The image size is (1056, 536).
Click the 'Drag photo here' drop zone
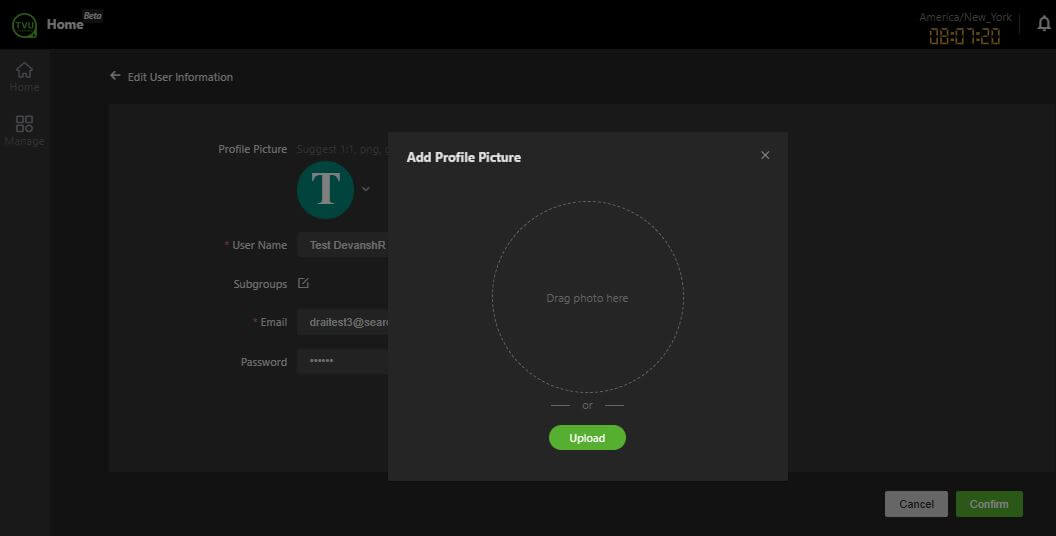tap(587, 297)
